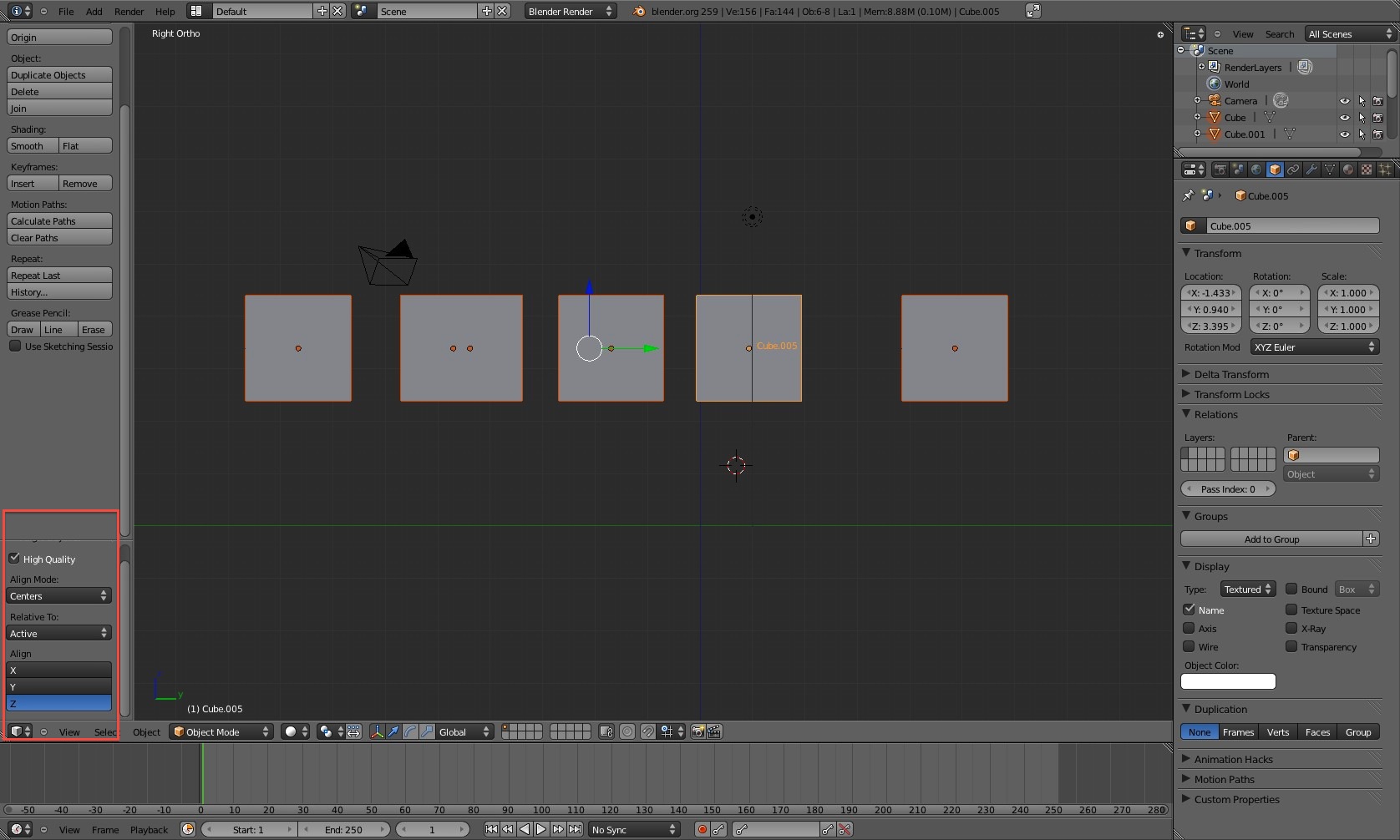Image resolution: width=1400 pixels, height=840 pixels.
Task: Click the Join button
Action: pyautogui.click(x=59, y=108)
